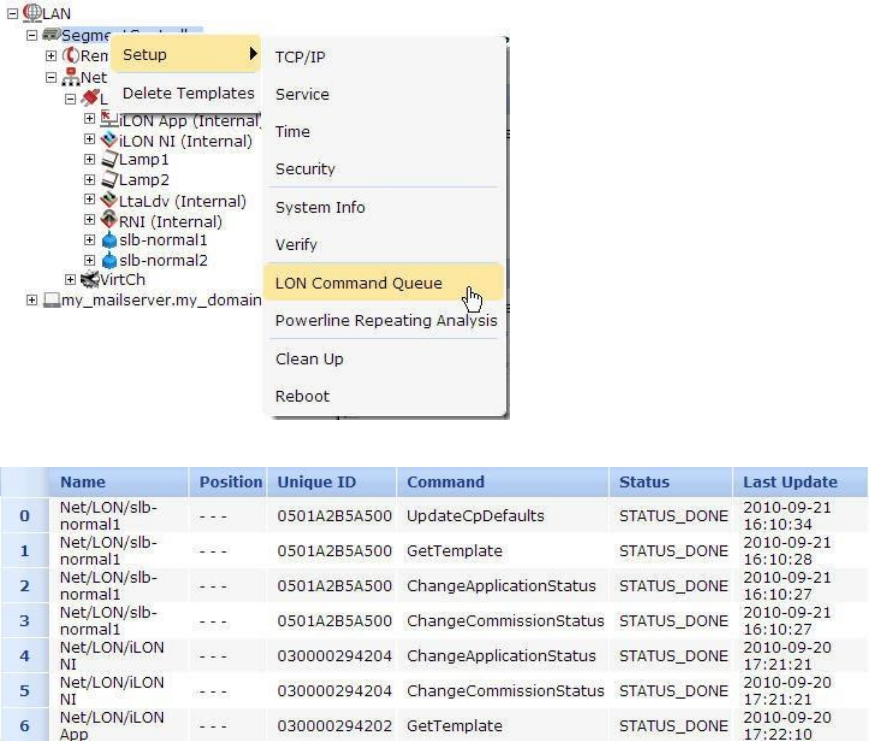This screenshot has height=741, width=869.
Task: Expand the iLON NI (Internal) node
Action: tap(89, 139)
